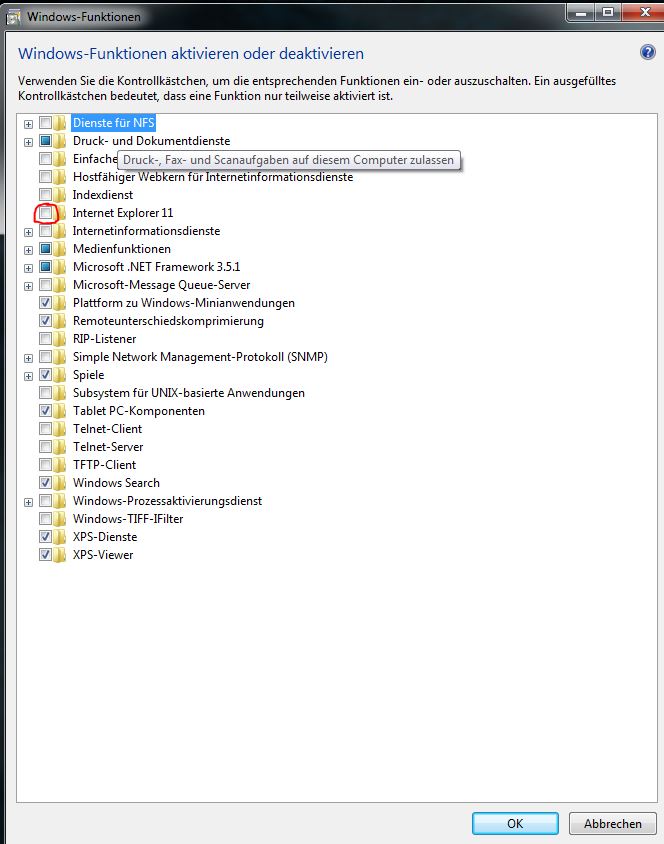The image size is (664, 844).
Task: Check the Telnet-Server checkbox
Action: point(46,447)
